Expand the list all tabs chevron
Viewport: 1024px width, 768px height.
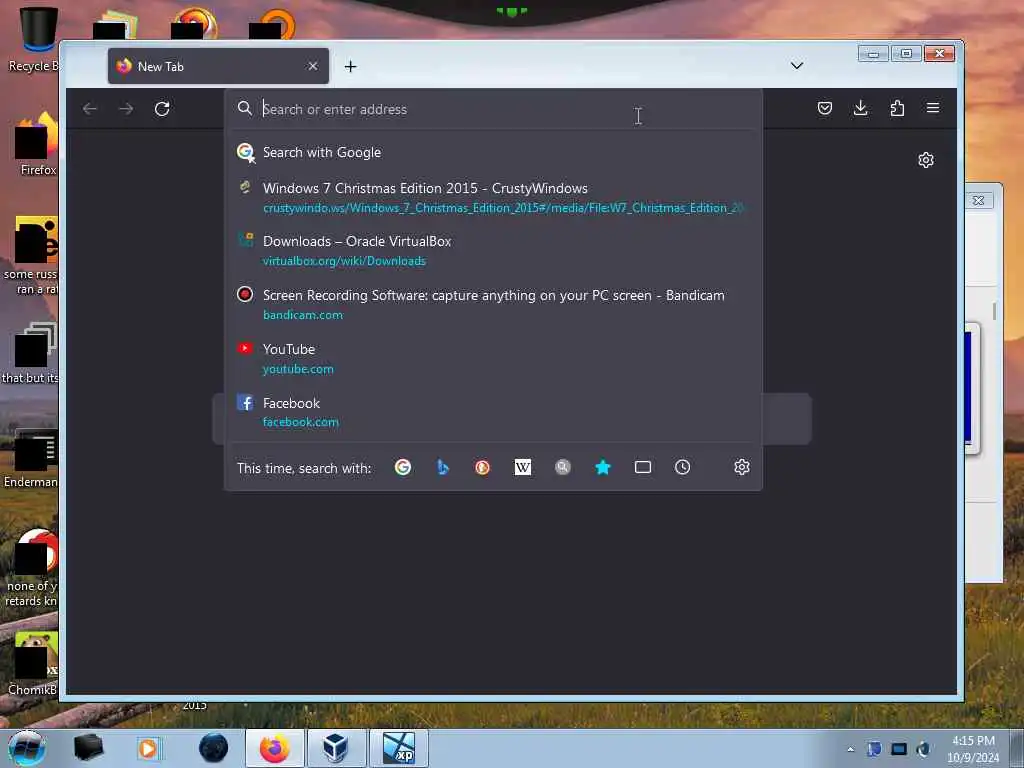pos(797,65)
